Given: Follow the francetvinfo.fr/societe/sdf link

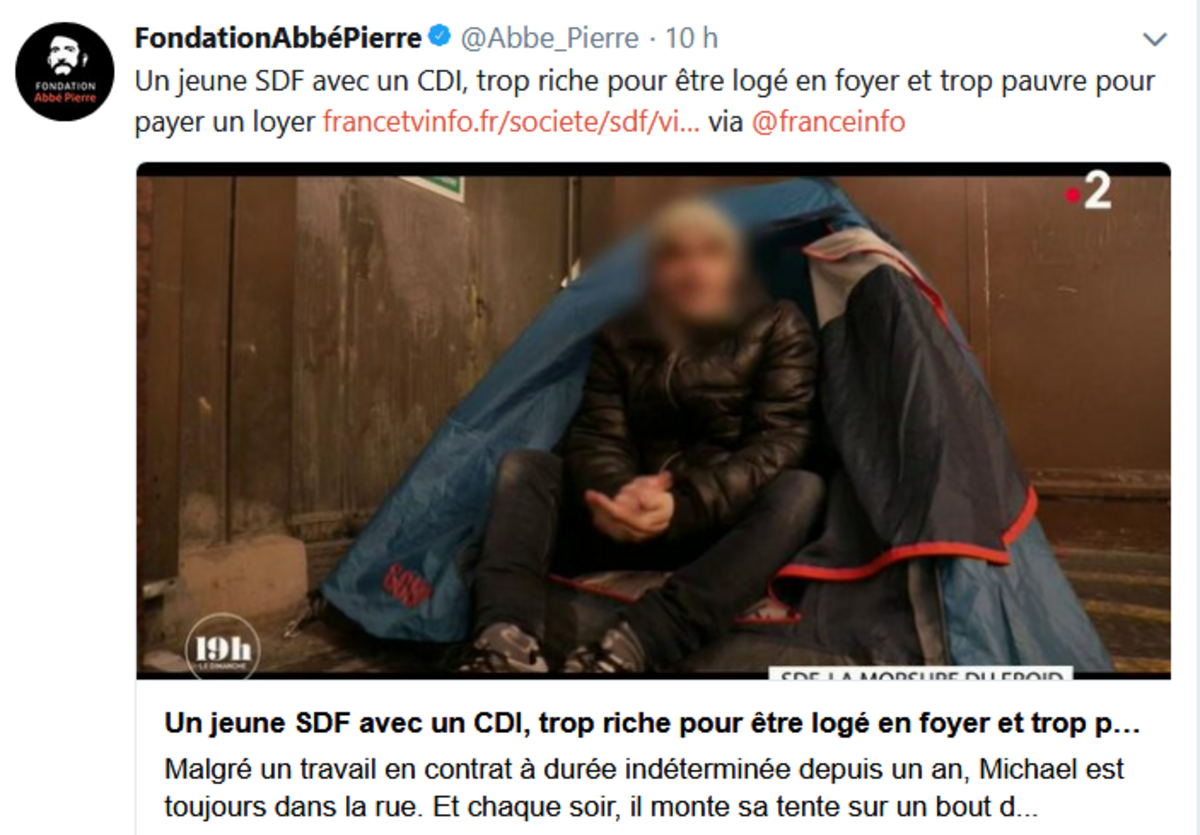Looking at the screenshot, I should pyautogui.click(x=511, y=122).
